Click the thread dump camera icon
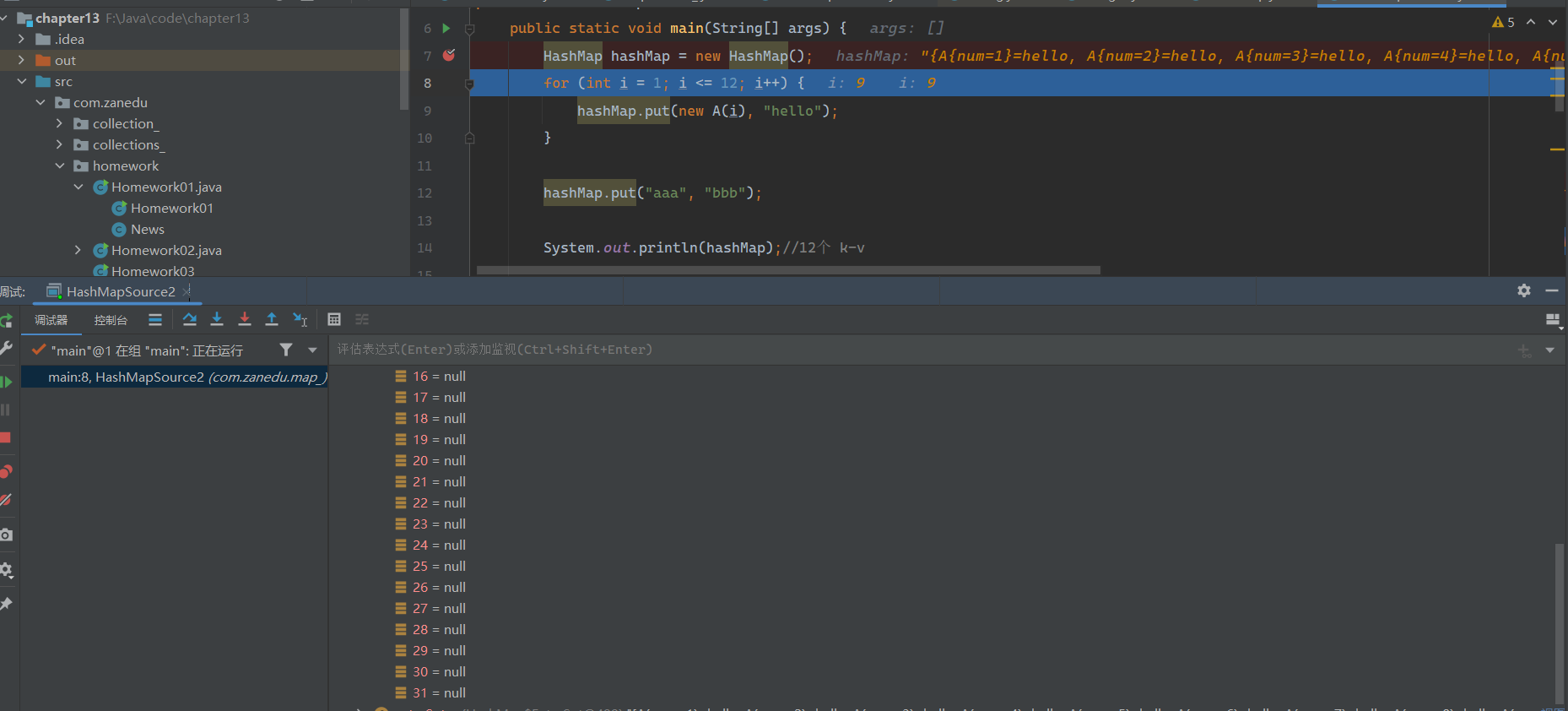This screenshot has width=1568, height=711. coord(6,535)
